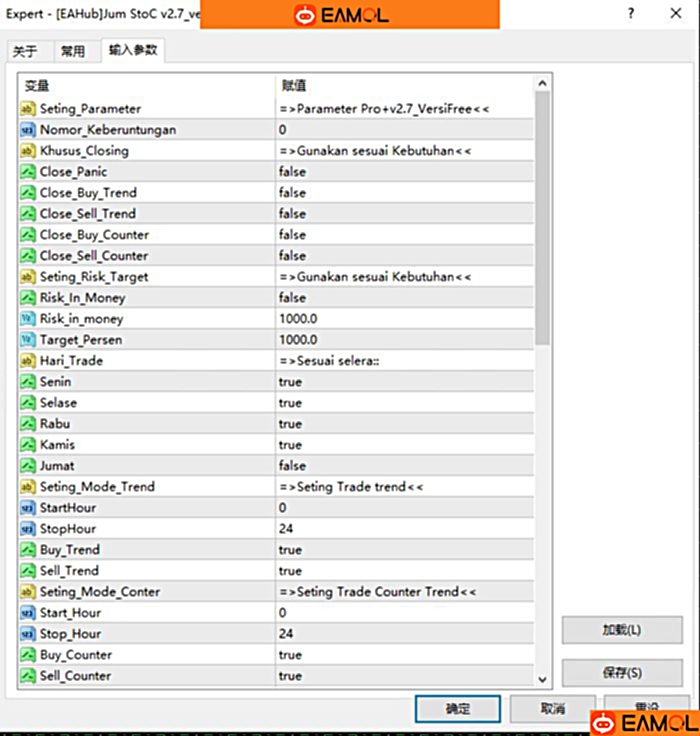The height and width of the screenshot is (736, 700).
Task: Click the scroll down arrow of parameter list
Action: click(x=542, y=679)
